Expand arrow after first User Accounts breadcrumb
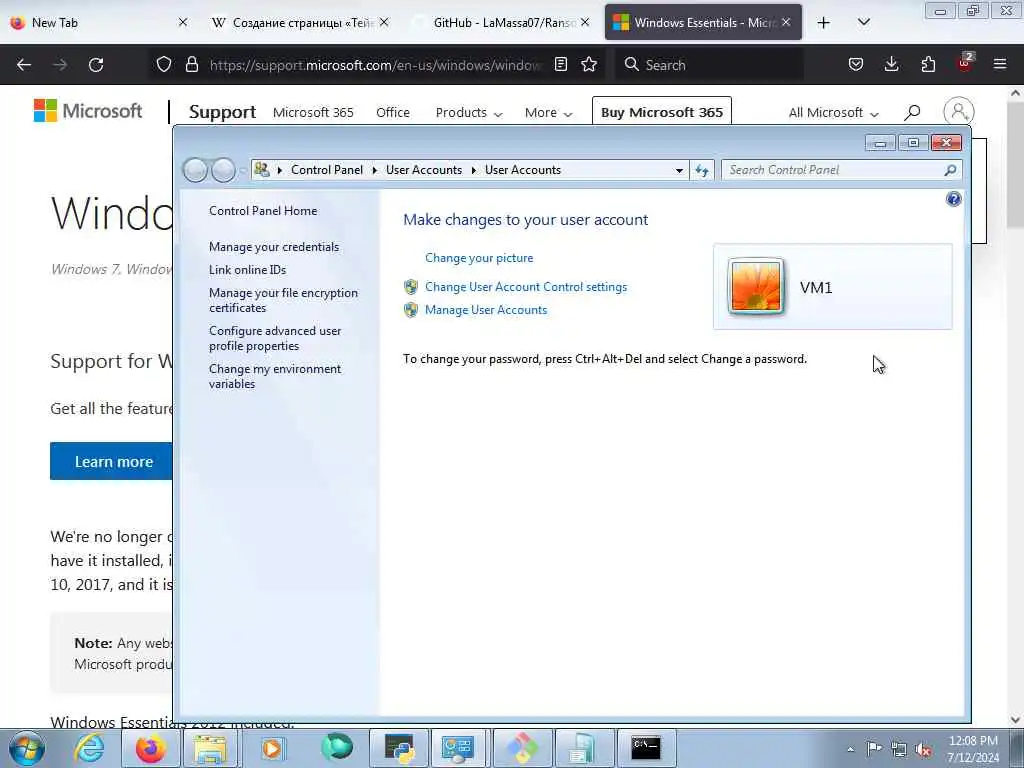 [474, 170]
